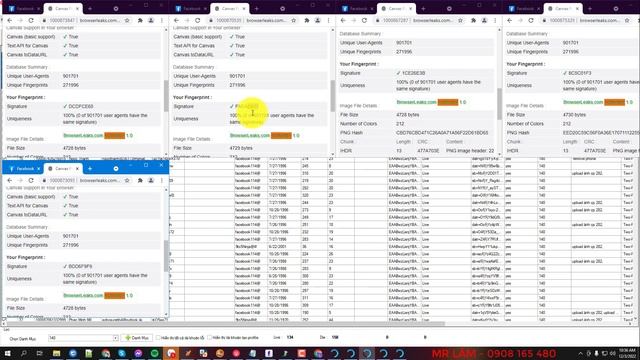
Task: Open BrowserLeaks.com link in window with highlighted signature
Action: coord(250,136)
